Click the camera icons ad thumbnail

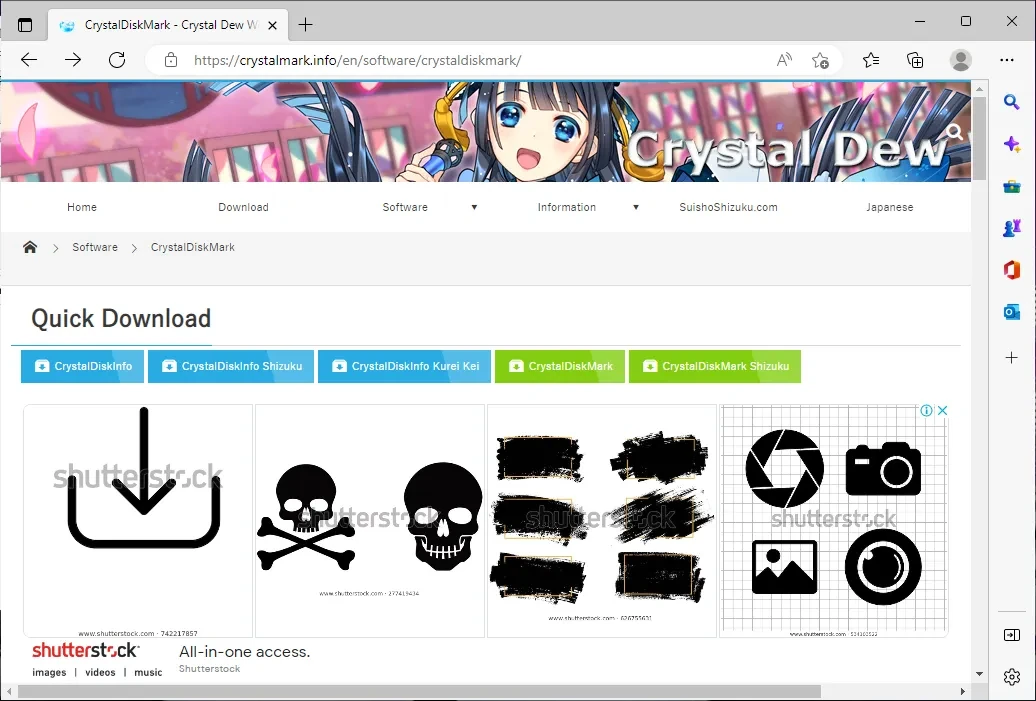[834, 521]
